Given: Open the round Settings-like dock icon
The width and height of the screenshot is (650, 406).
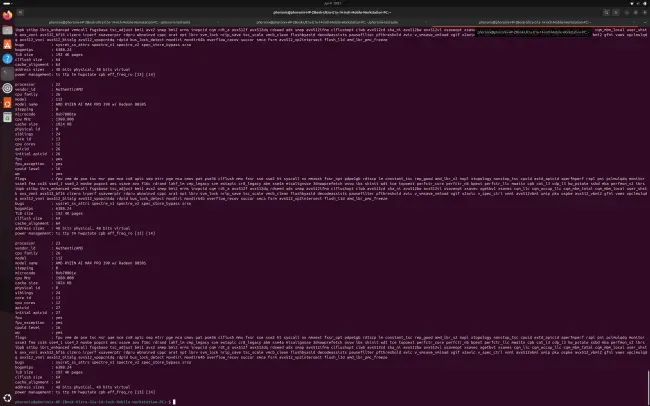Looking at the screenshot, I should (x=7, y=88).
